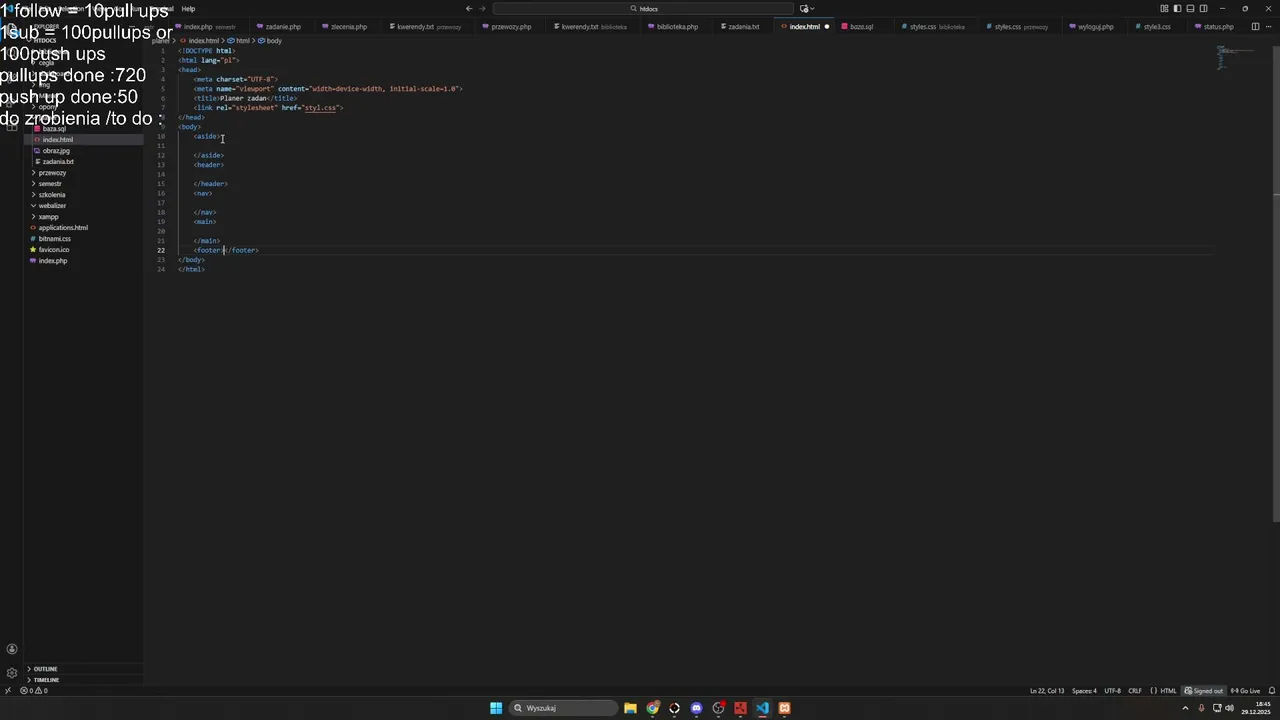1280x720 pixels.
Task: Switch to przewozy.php tab
Action: [x=511, y=27]
